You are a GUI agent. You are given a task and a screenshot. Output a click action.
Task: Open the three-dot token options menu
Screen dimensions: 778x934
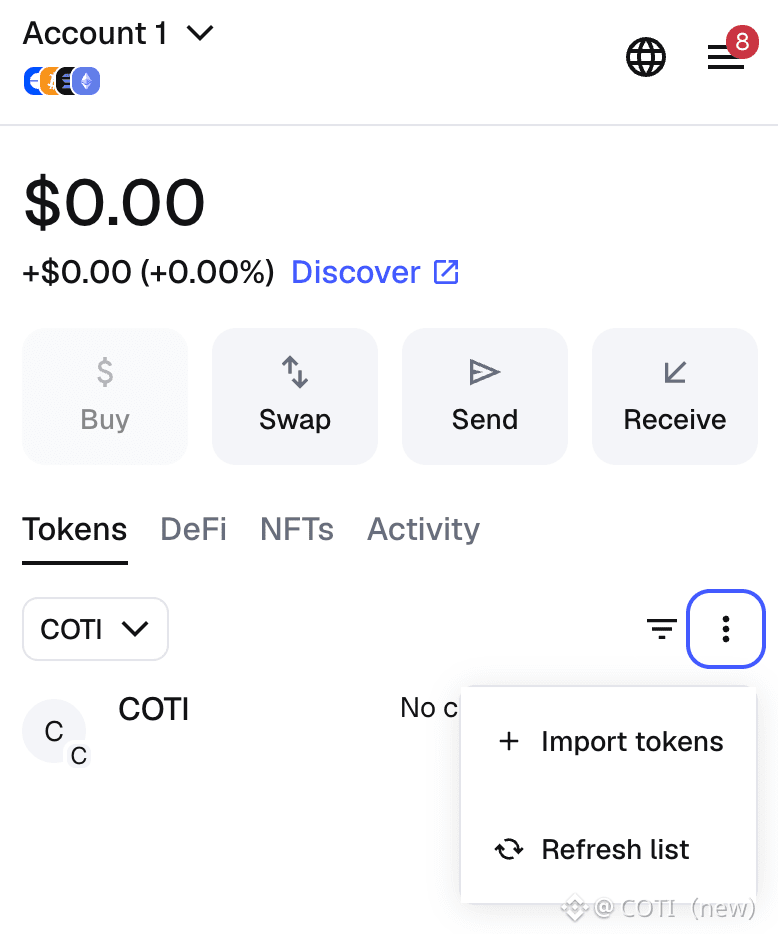[726, 629]
